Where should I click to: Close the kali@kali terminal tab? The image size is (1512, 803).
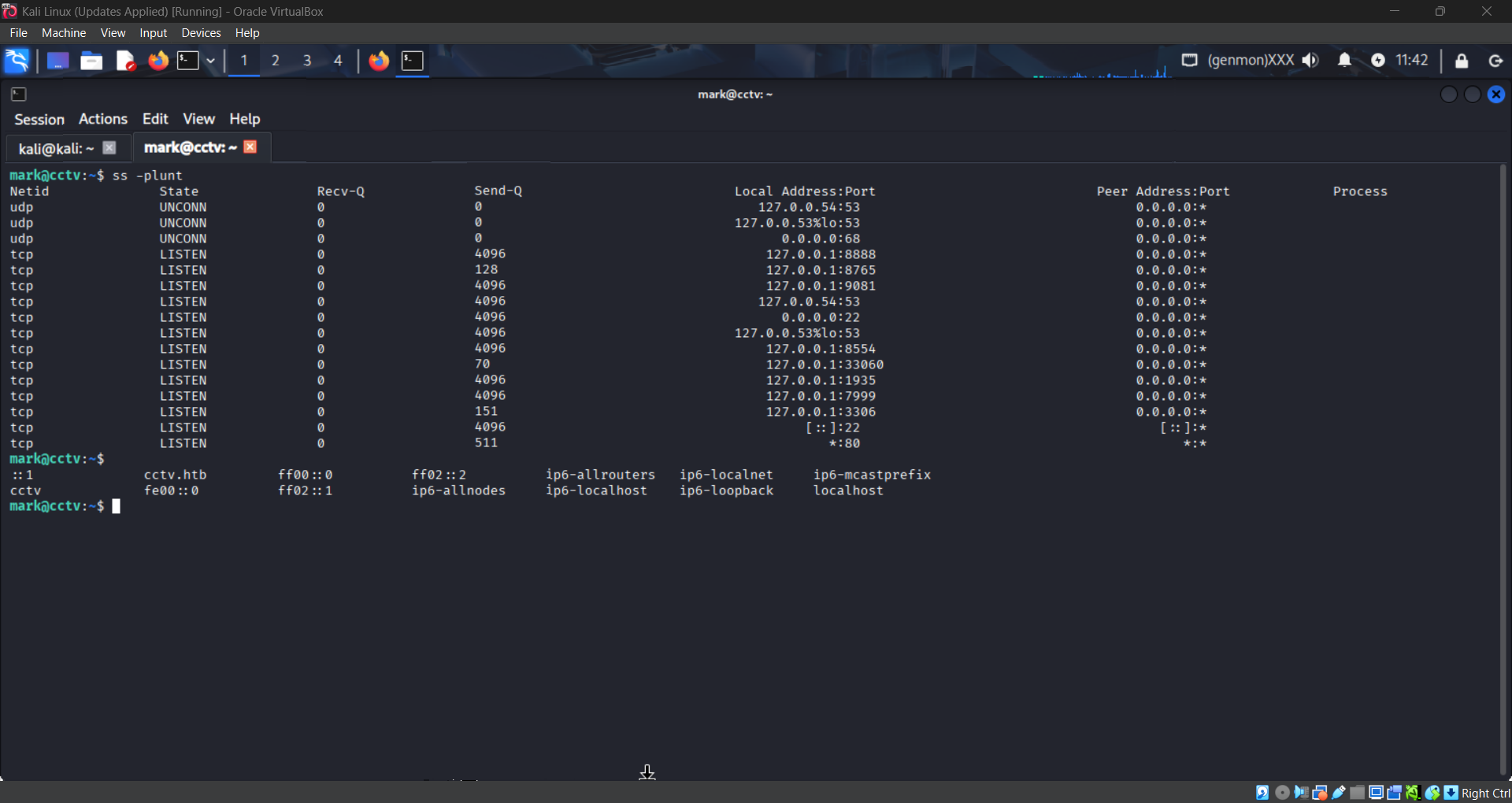[x=109, y=148]
